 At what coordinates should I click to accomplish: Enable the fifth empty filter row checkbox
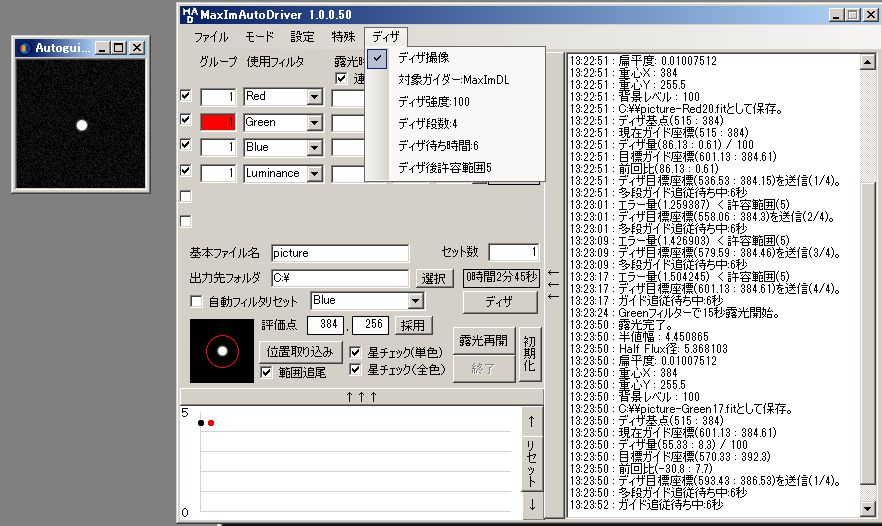pyautogui.click(x=186, y=196)
